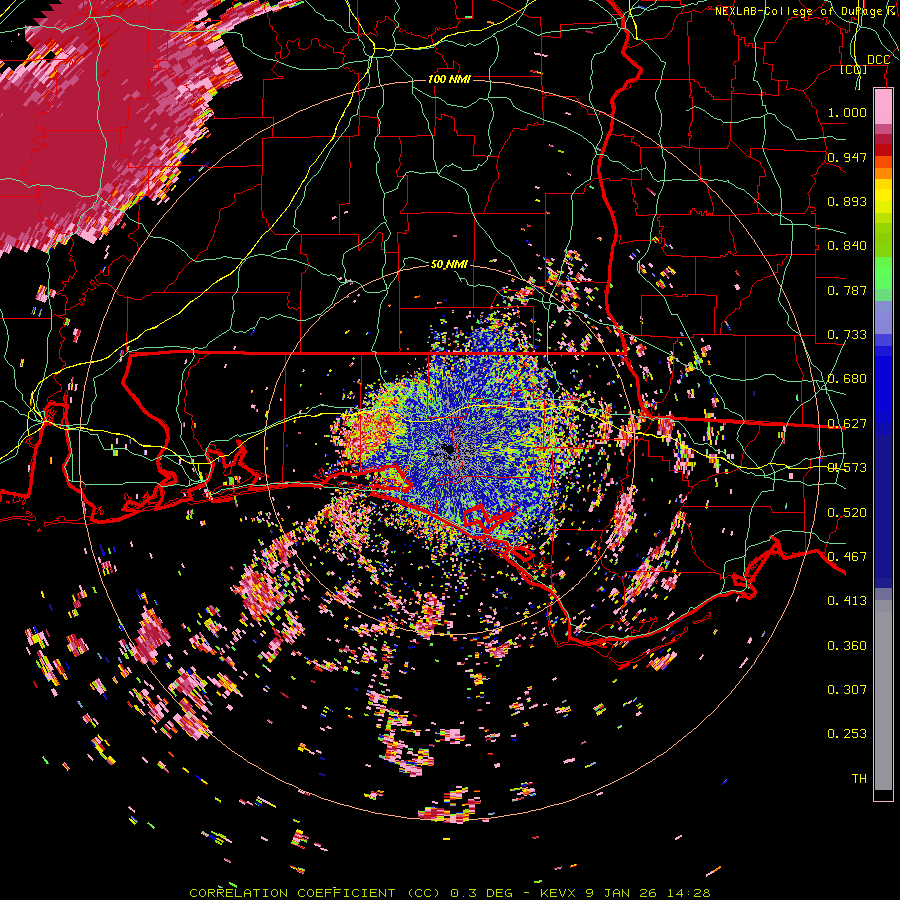Click the 0.360 legend value
The height and width of the screenshot is (900, 900).
(847, 646)
